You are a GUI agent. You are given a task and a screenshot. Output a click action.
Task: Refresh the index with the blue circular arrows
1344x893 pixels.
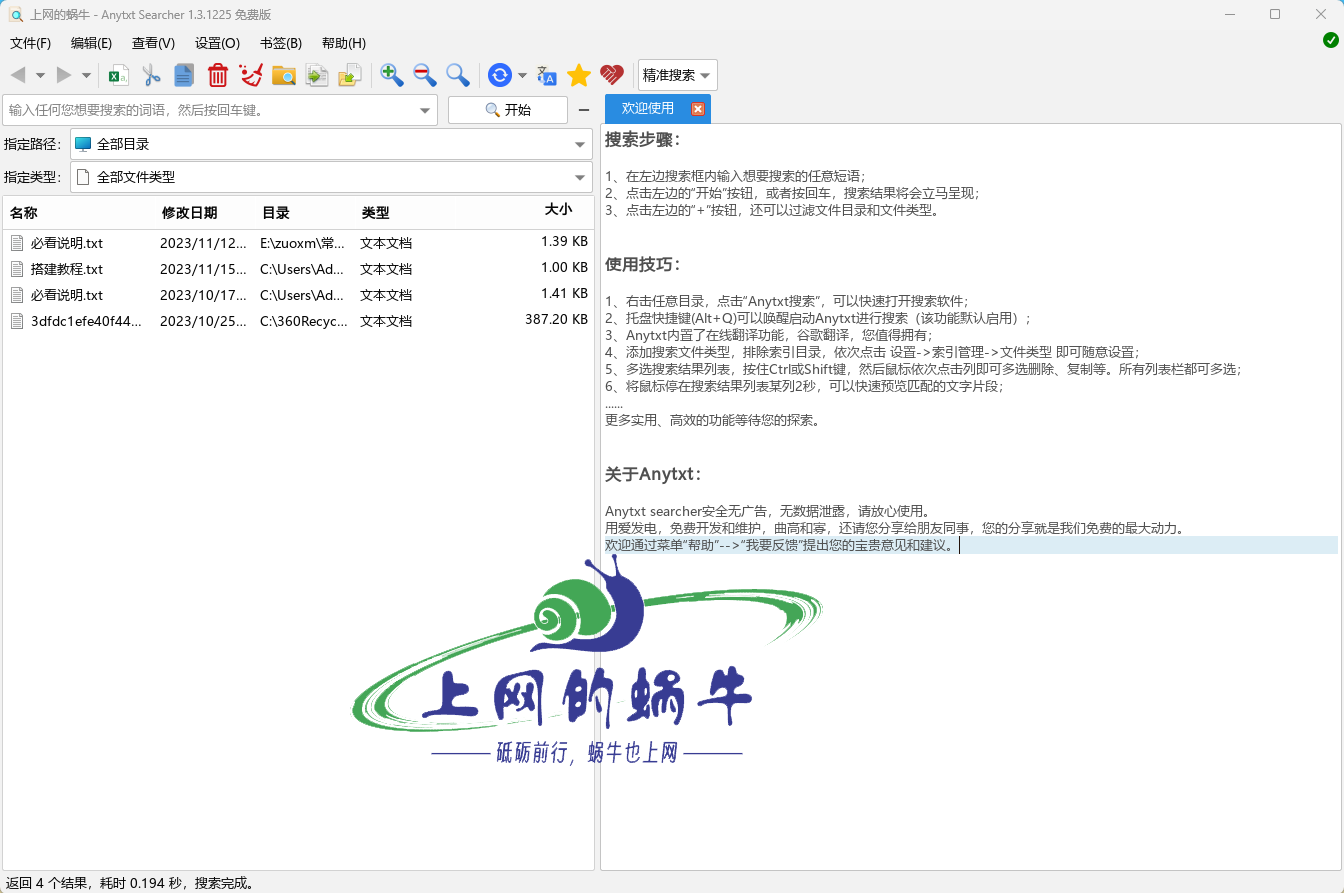point(500,75)
